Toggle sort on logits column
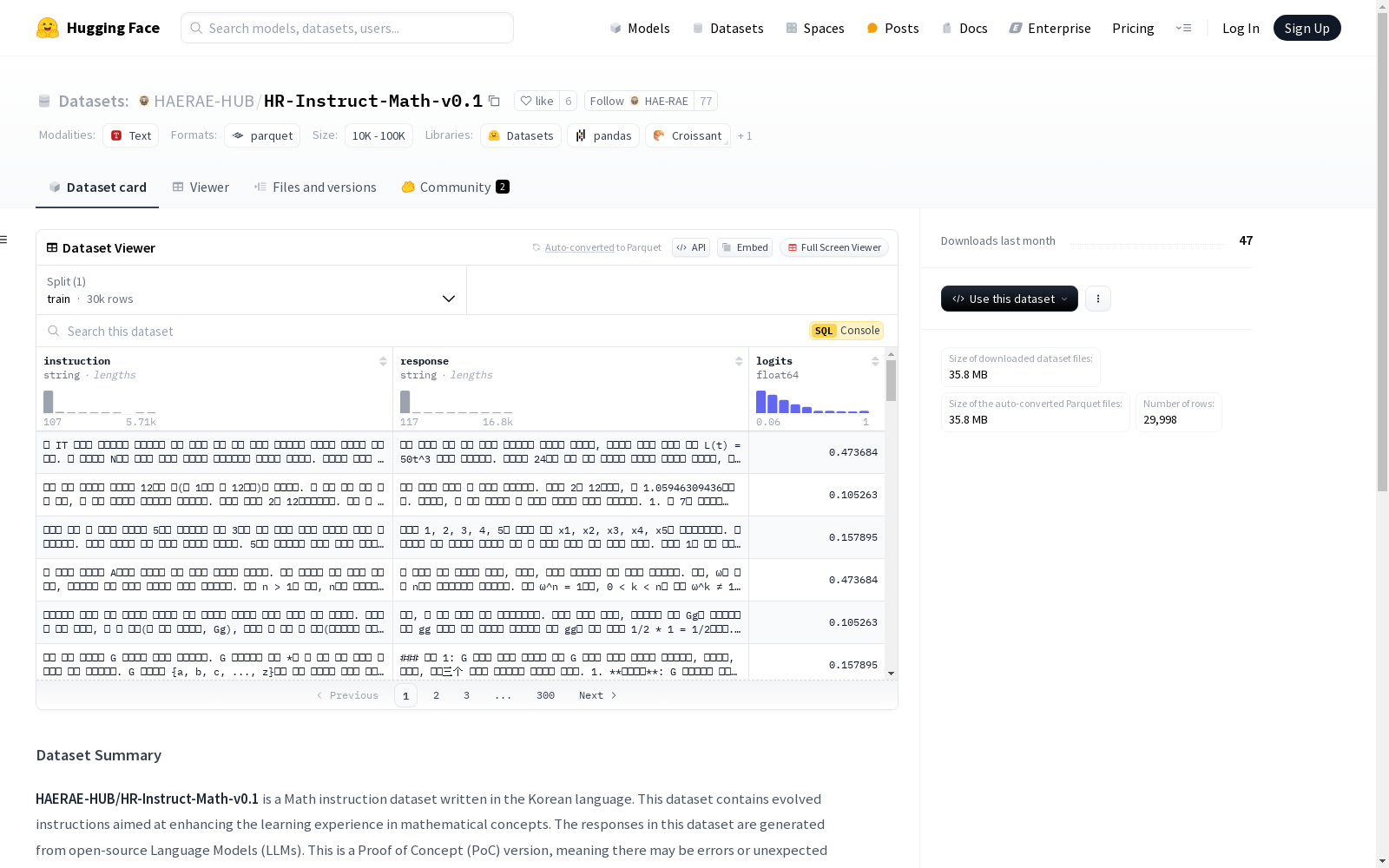Screen dimensions: 1389x868 click(x=875, y=361)
